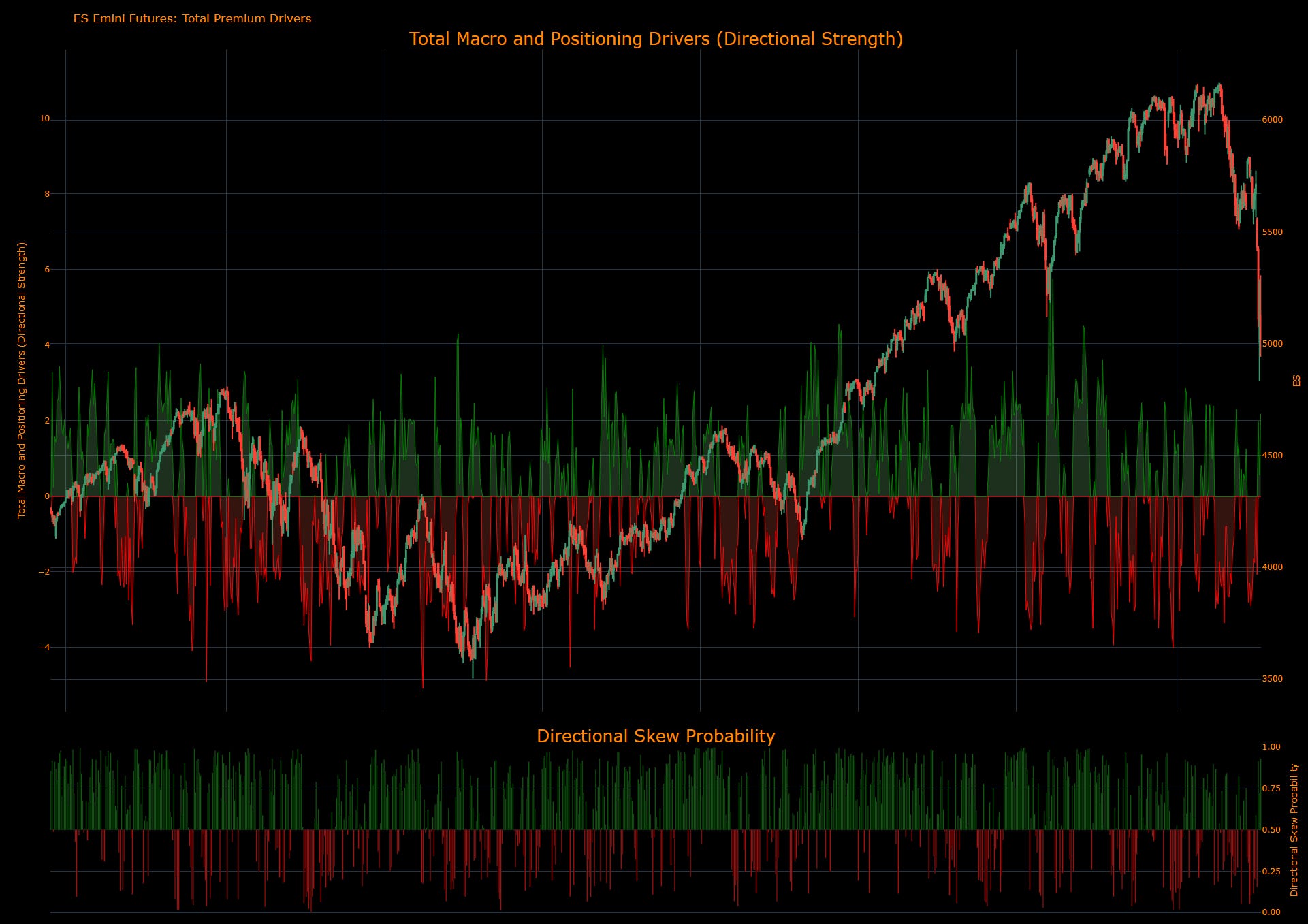The height and width of the screenshot is (924, 1308).
Task: Click the right axis tick label 3500
Action: click(x=1272, y=679)
